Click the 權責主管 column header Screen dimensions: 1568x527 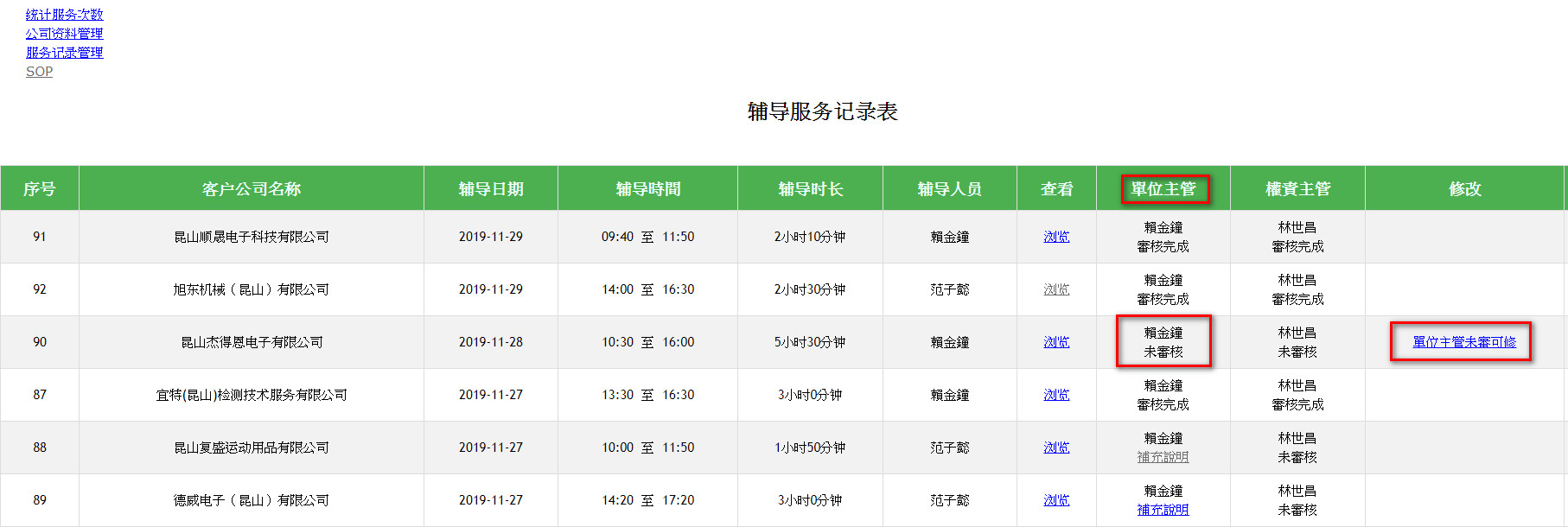pos(1297,188)
